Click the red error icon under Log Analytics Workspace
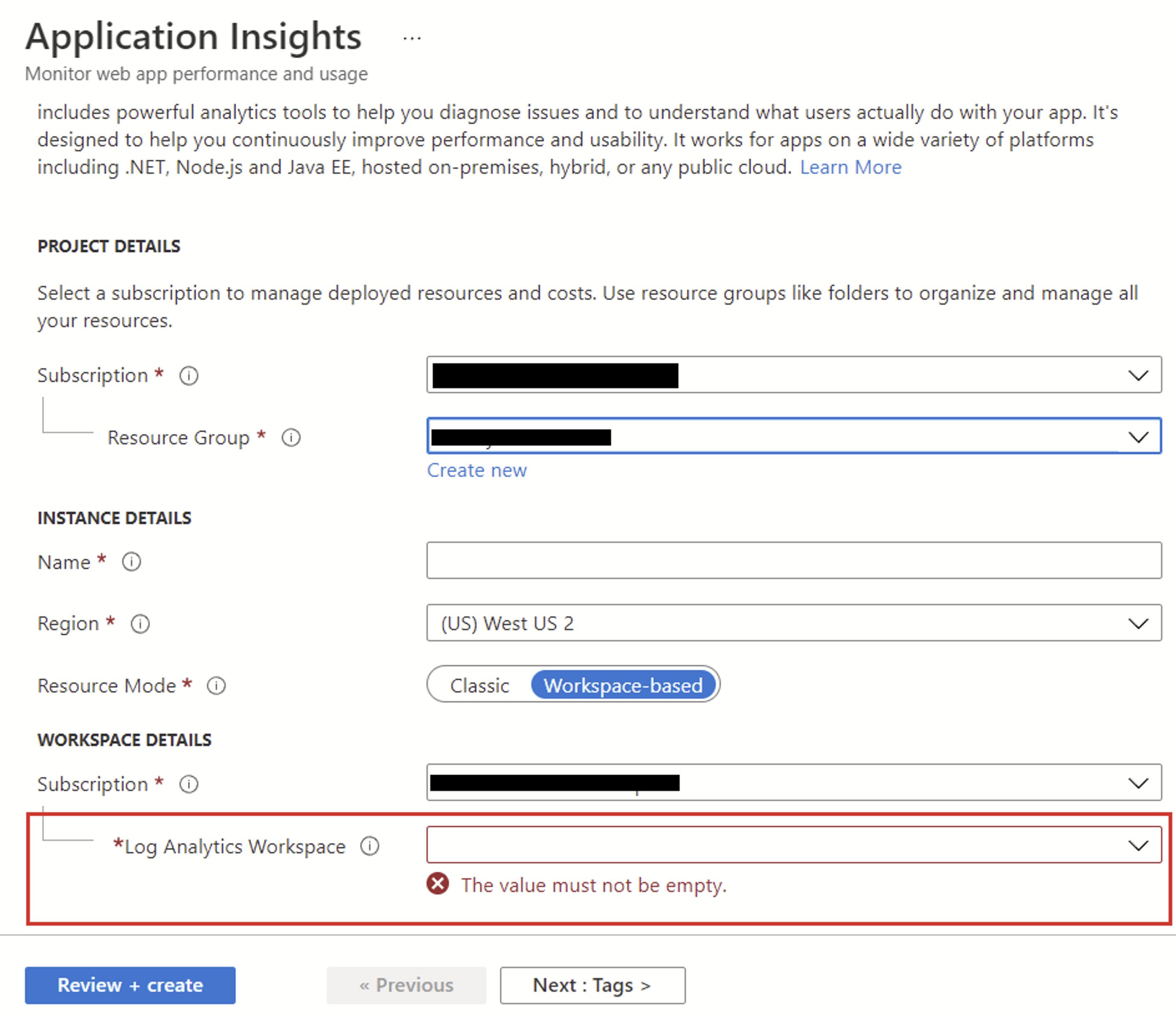 tap(438, 884)
